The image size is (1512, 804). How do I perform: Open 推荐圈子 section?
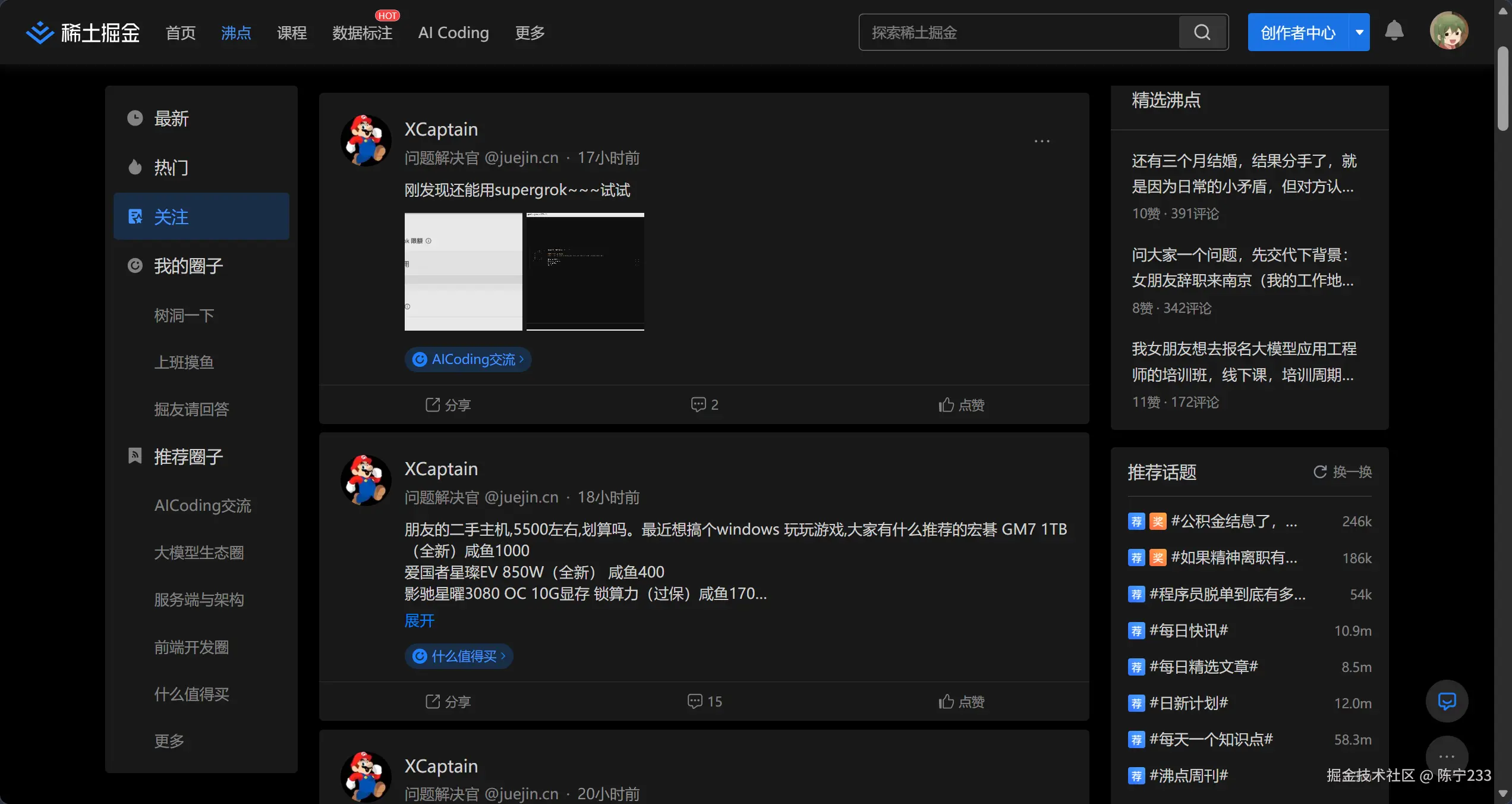click(x=201, y=457)
